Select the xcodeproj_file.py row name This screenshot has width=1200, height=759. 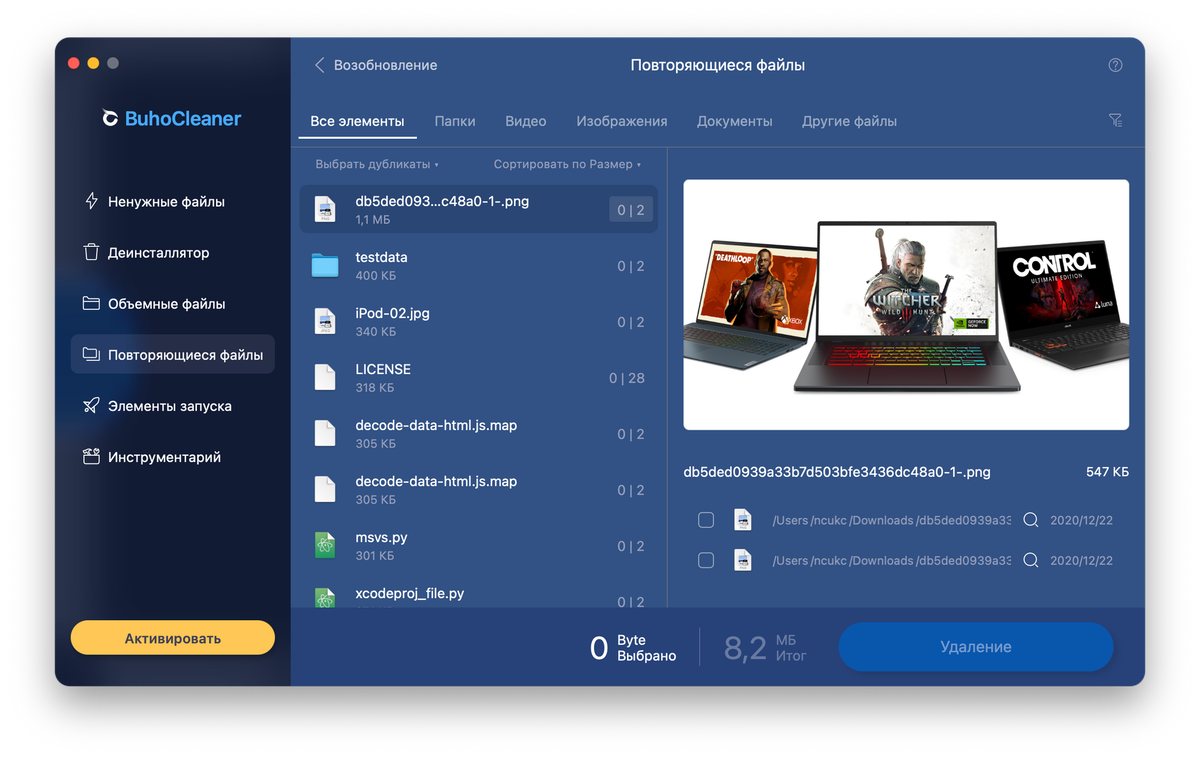tap(410, 593)
